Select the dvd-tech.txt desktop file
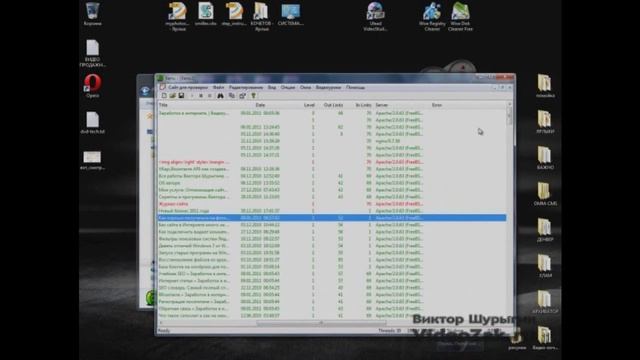This screenshot has height=360, width=640. click(x=93, y=122)
